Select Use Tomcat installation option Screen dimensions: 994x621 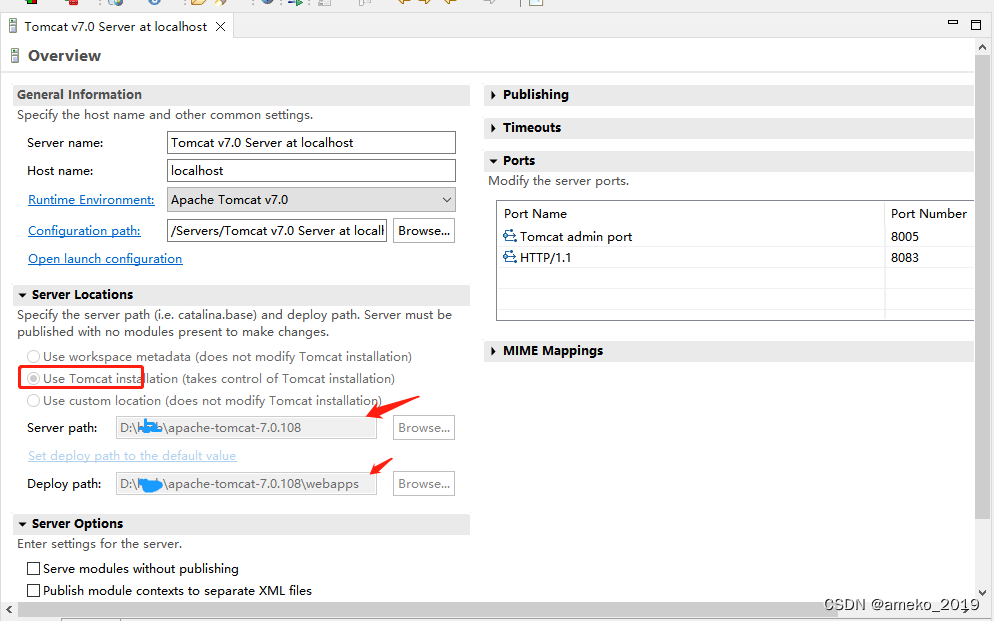coord(34,378)
